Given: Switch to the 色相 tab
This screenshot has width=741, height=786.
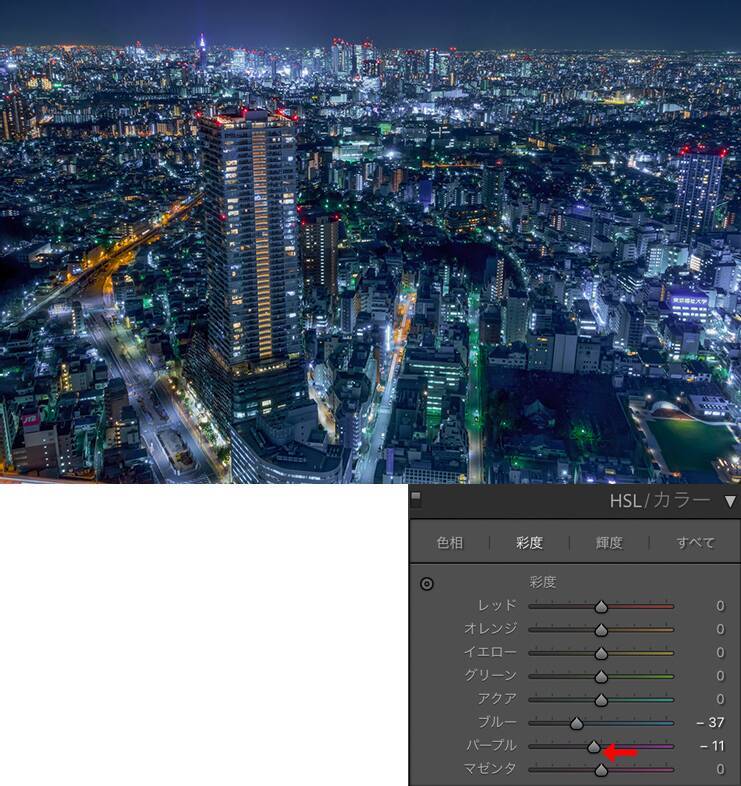Looking at the screenshot, I should point(450,543).
